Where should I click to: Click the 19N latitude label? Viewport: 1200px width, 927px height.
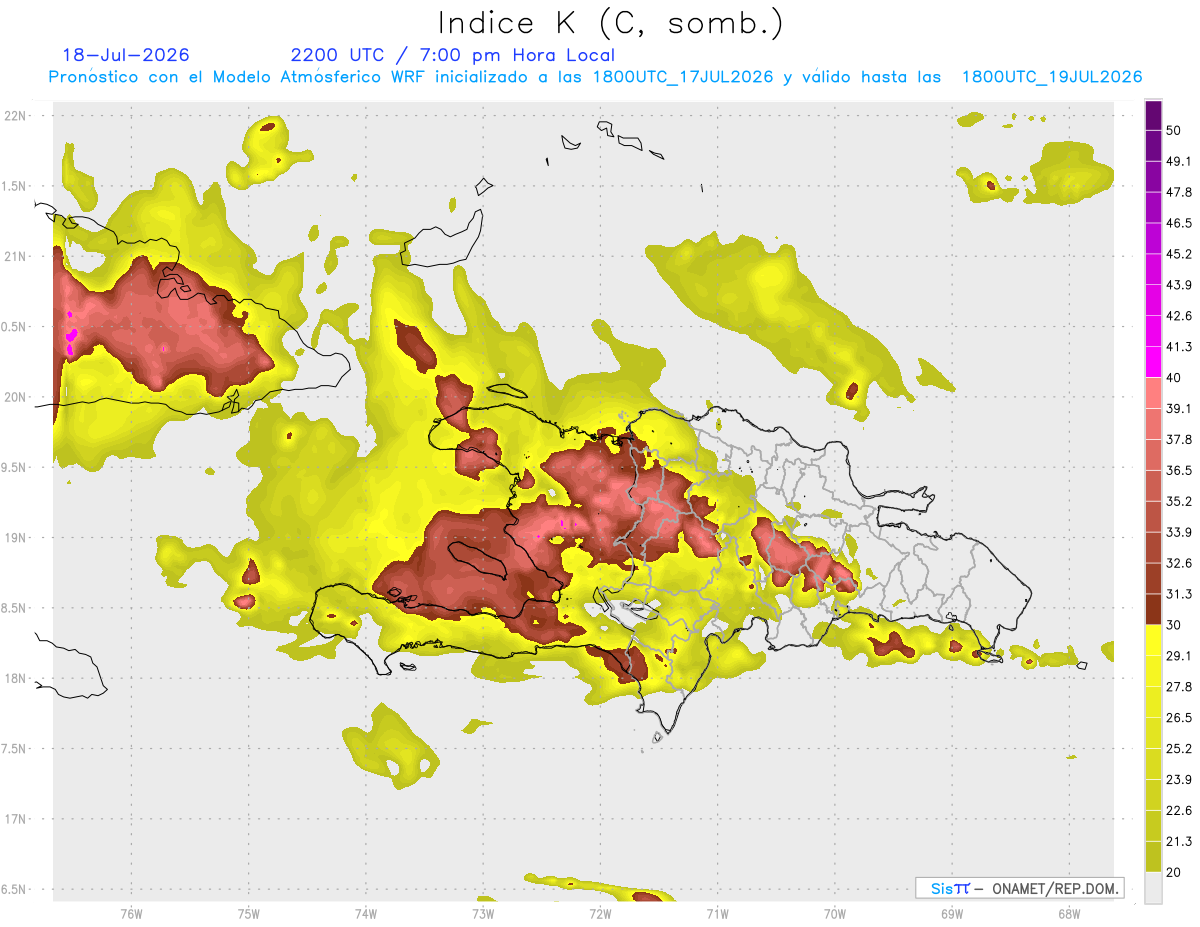click(x=14, y=538)
